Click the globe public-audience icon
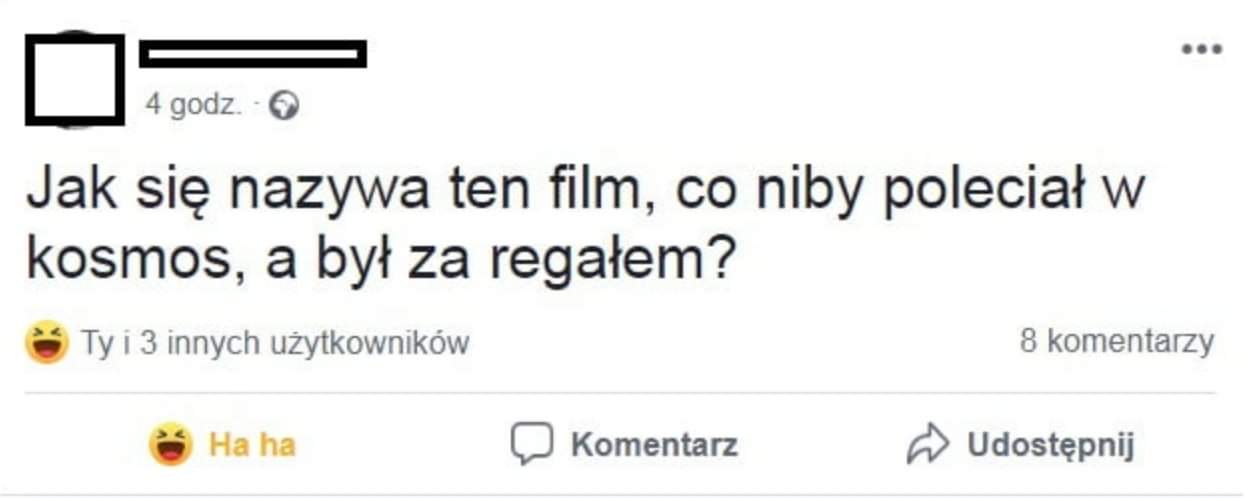1246x498 pixels. [x=285, y=105]
